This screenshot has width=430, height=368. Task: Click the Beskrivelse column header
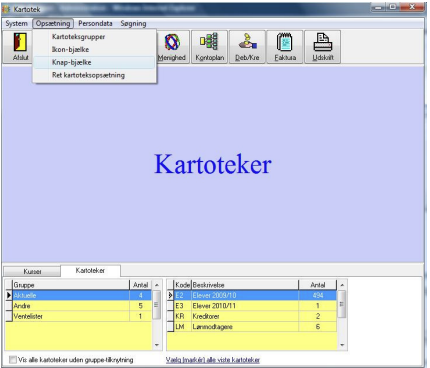coord(245,285)
